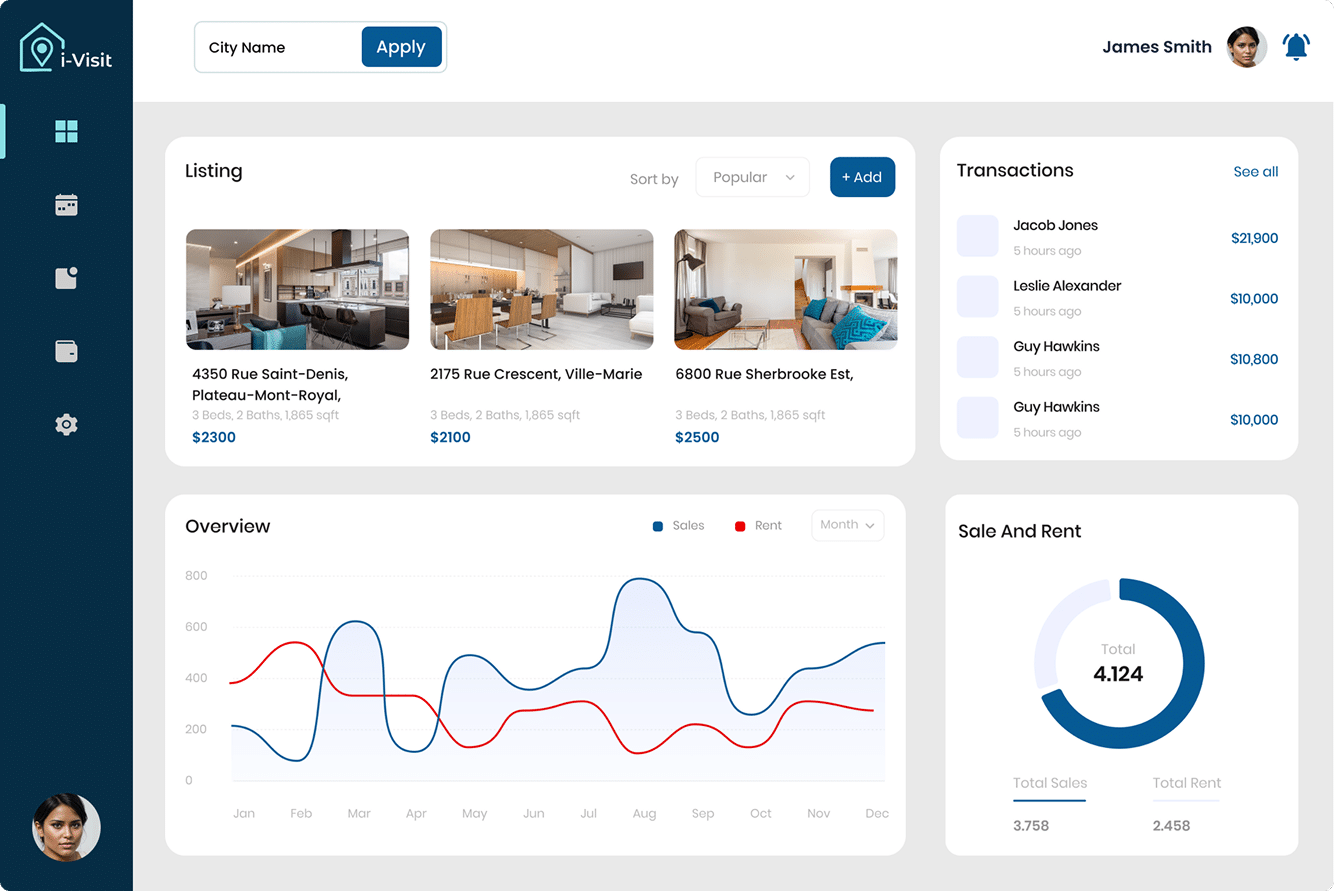This screenshot has height=891, width=1334.
Task: Click the Leslie Alexander transaction name
Action: coord(1067,286)
